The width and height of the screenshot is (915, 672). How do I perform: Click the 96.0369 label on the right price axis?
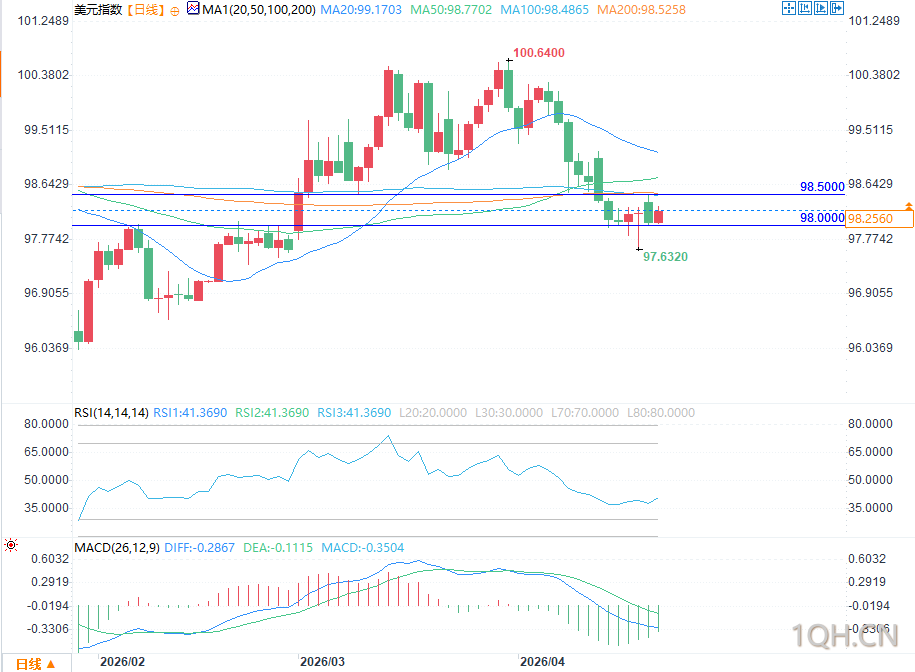(x=870, y=348)
